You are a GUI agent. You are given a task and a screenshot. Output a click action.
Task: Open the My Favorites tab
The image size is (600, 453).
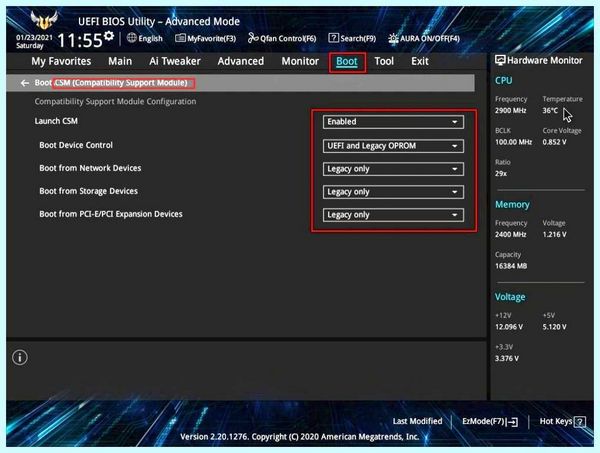(x=61, y=61)
